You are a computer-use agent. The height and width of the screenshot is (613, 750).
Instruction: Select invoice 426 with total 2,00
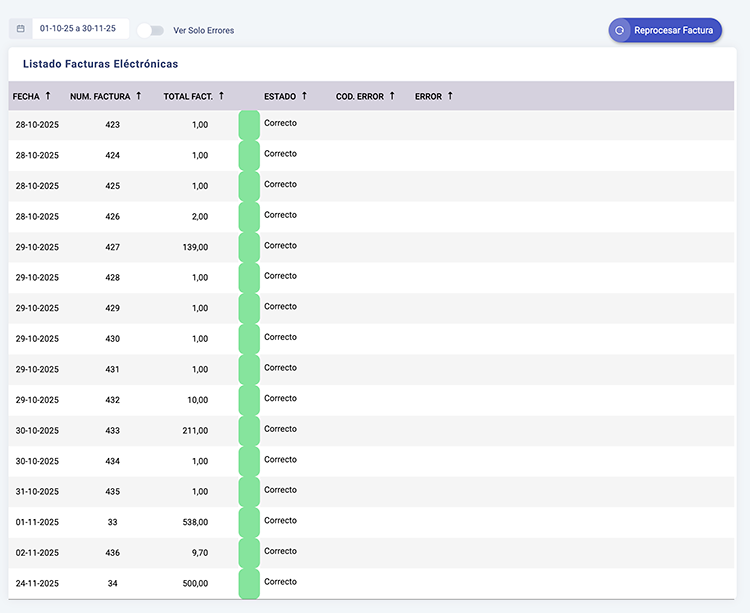tap(112, 216)
